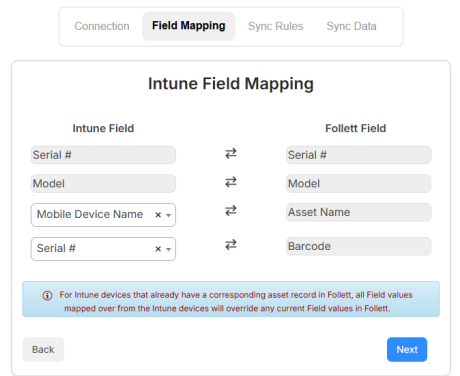
Task: Click the Follett Barcode field
Action: tap(359, 246)
